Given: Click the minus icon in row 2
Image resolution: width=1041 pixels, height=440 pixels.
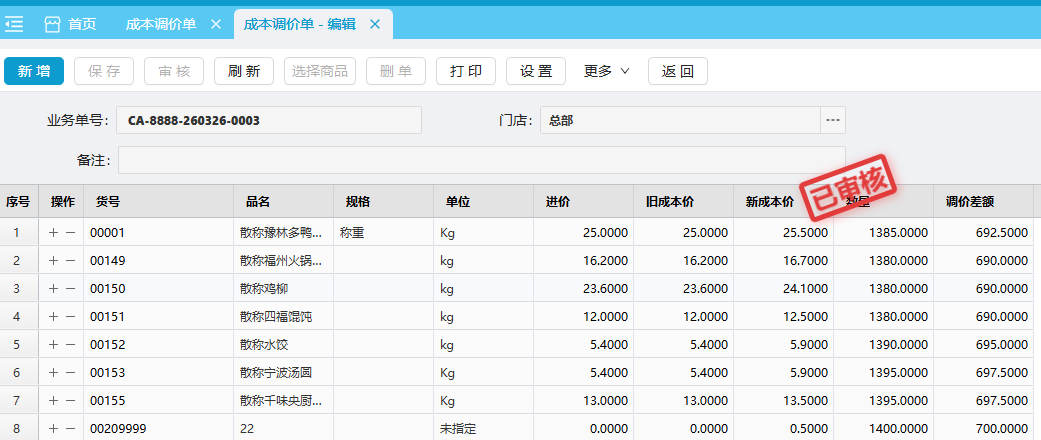Looking at the screenshot, I should click(x=70, y=260).
